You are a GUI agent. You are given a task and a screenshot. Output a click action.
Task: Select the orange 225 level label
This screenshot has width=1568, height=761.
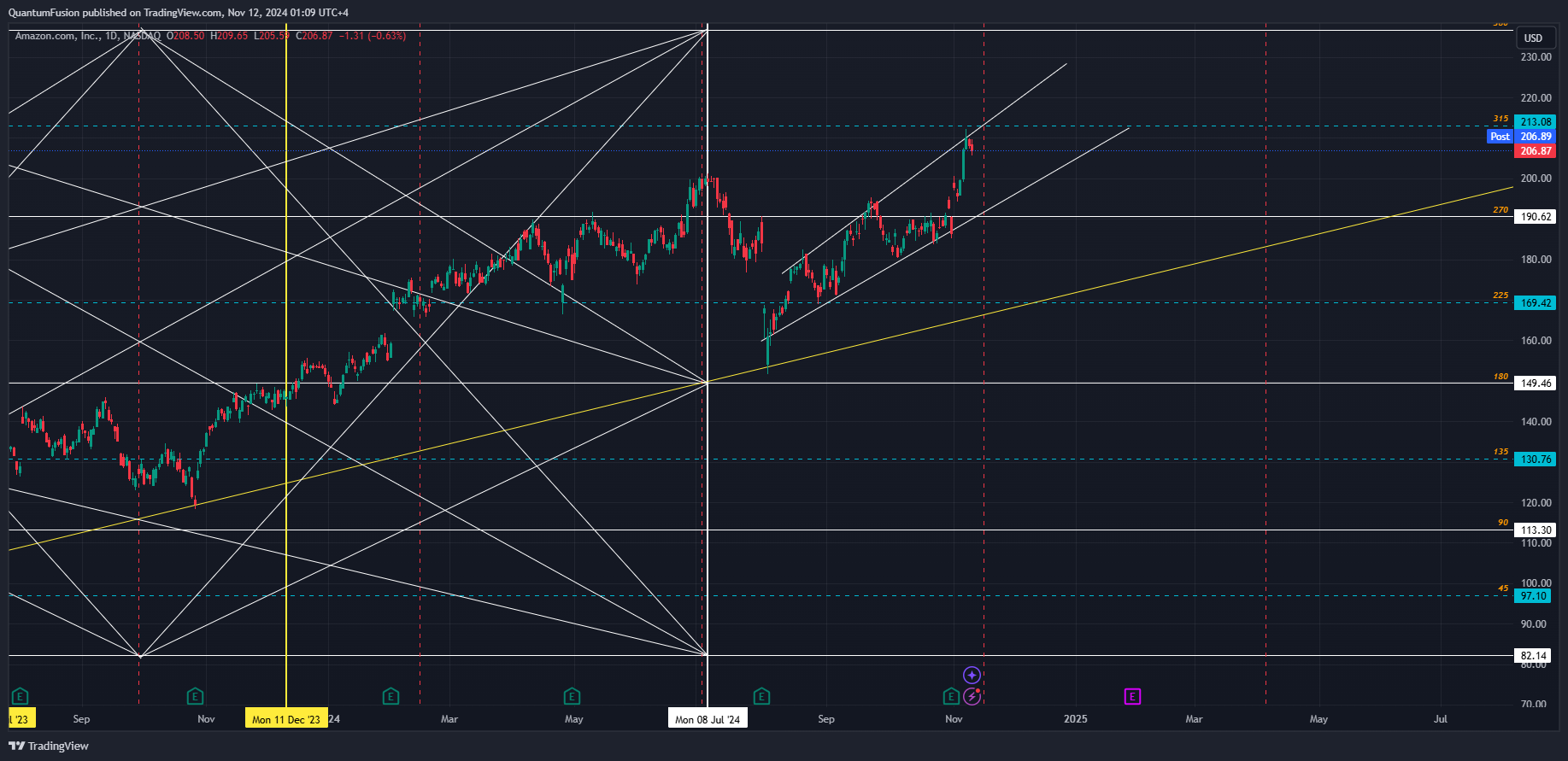click(x=1500, y=296)
